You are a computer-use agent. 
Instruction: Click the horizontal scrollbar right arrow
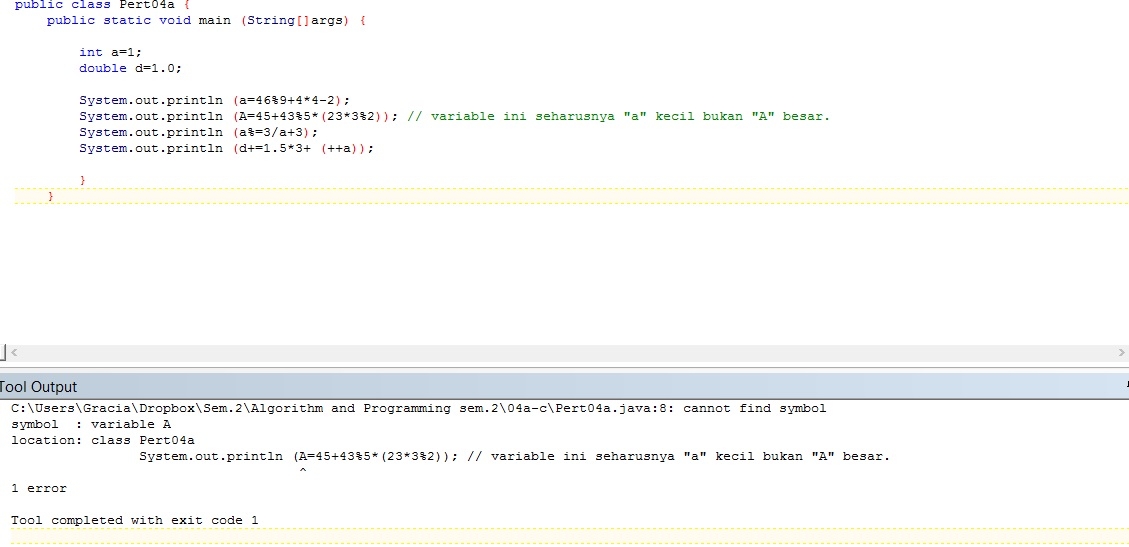click(1121, 353)
